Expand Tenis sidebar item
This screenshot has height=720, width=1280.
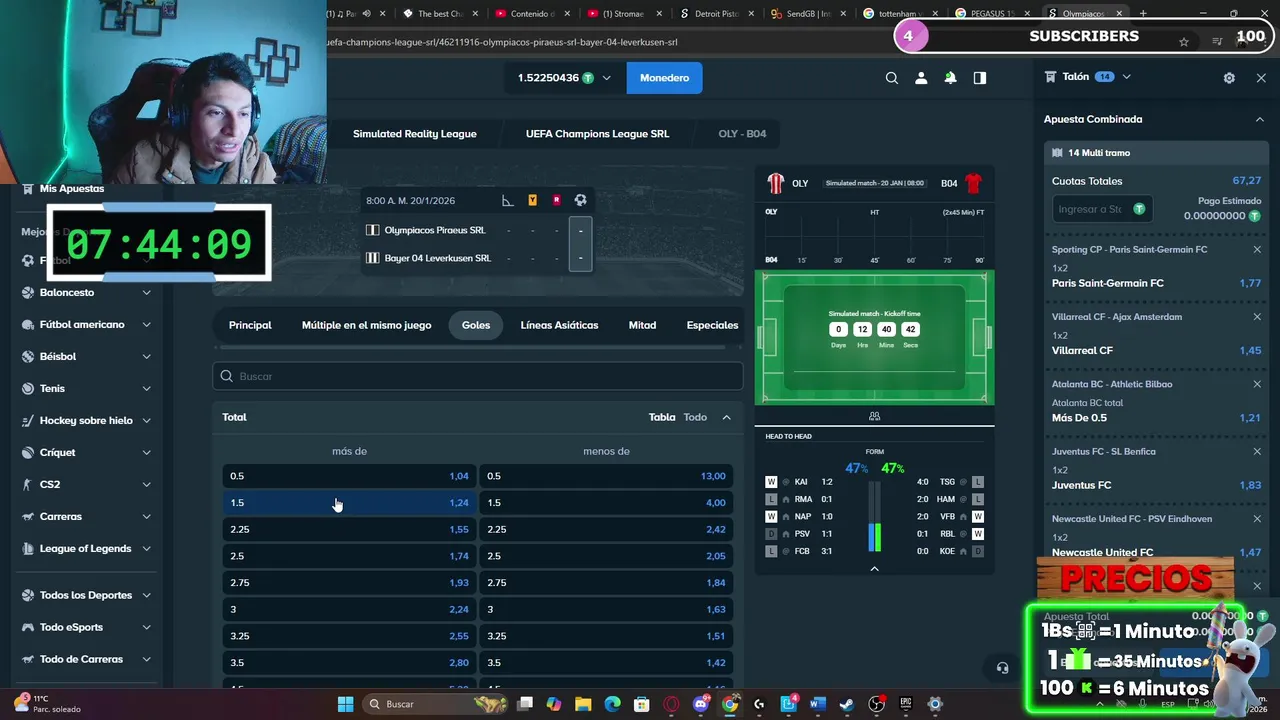[x=146, y=389]
